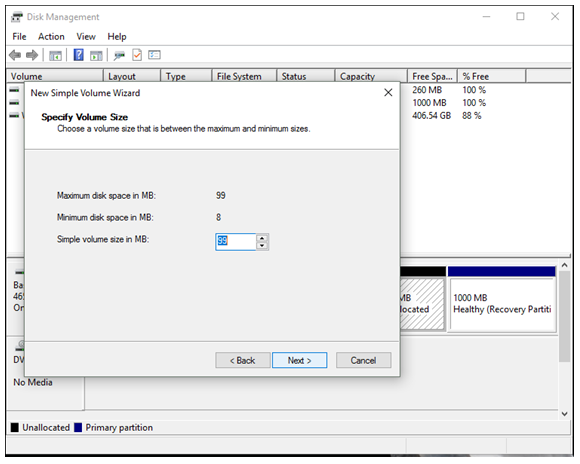Screen dimensions: 580x464
Task: Click the Properties checkmark-page toolbar icon
Action: (x=137, y=55)
